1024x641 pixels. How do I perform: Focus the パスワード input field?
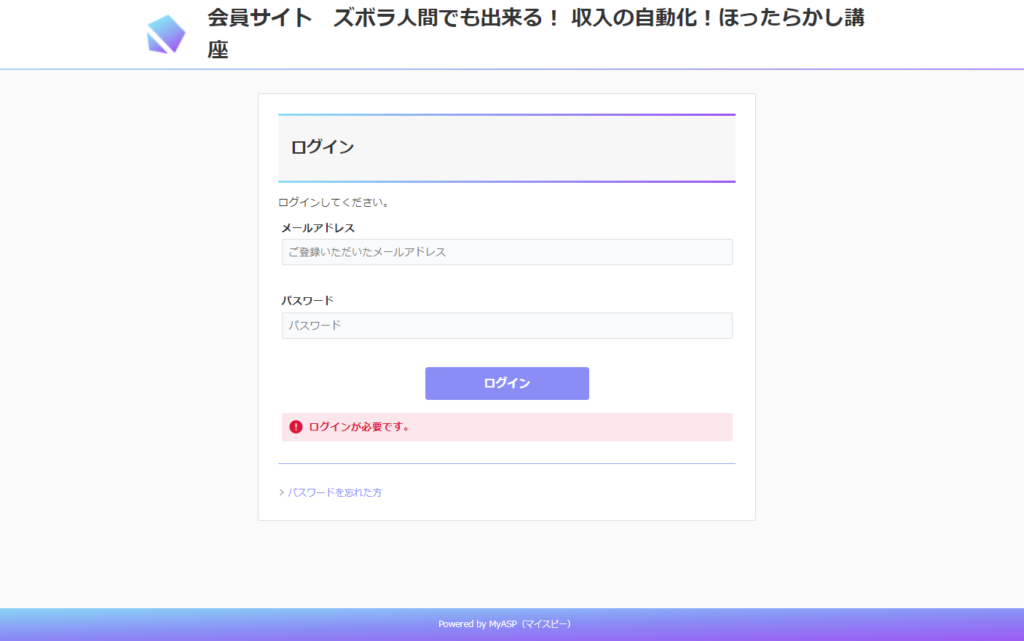coord(507,326)
